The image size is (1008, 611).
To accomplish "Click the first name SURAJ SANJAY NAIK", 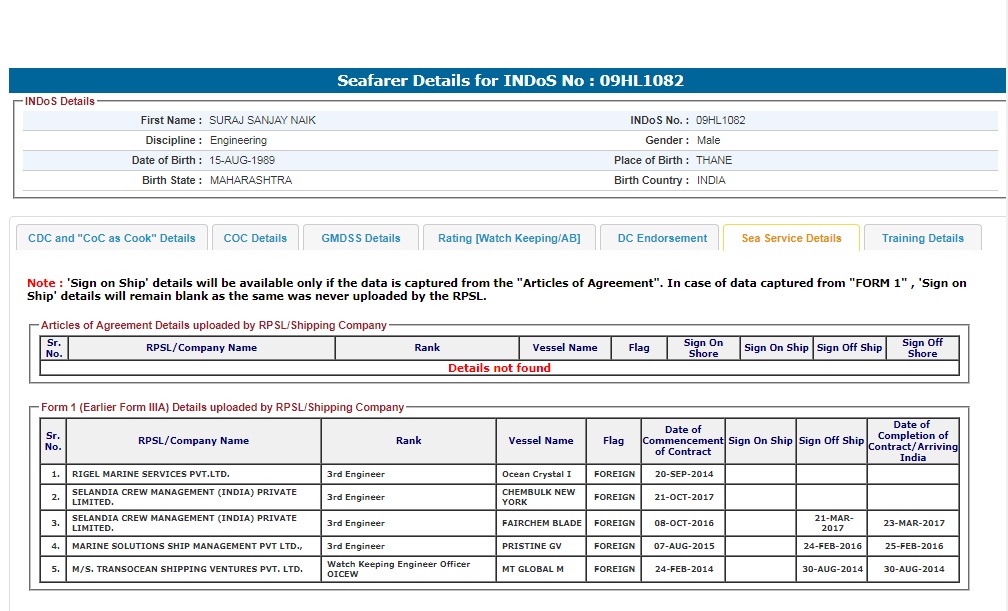I will [x=262, y=120].
